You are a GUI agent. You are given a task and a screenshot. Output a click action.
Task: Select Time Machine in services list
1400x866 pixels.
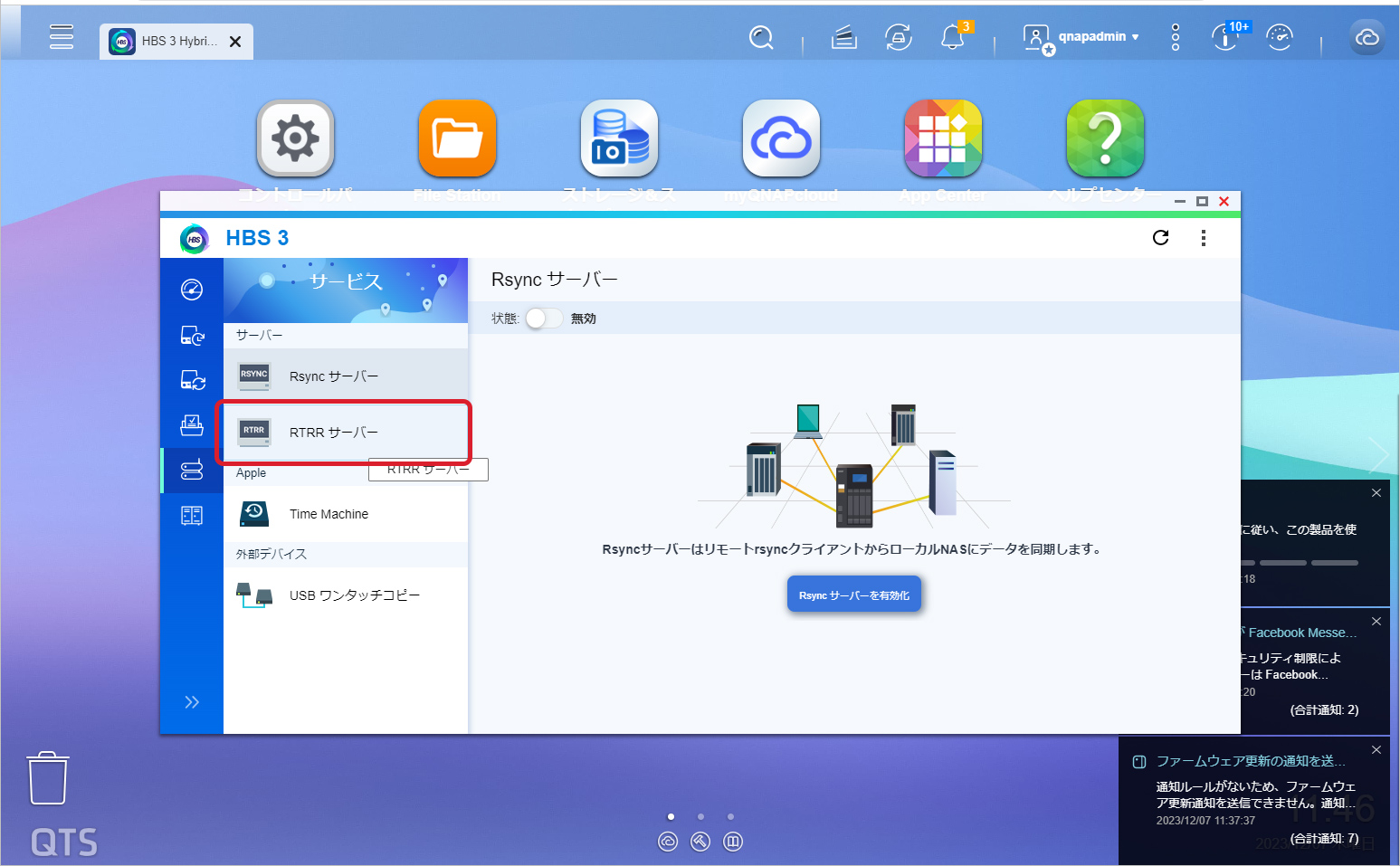click(x=346, y=514)
